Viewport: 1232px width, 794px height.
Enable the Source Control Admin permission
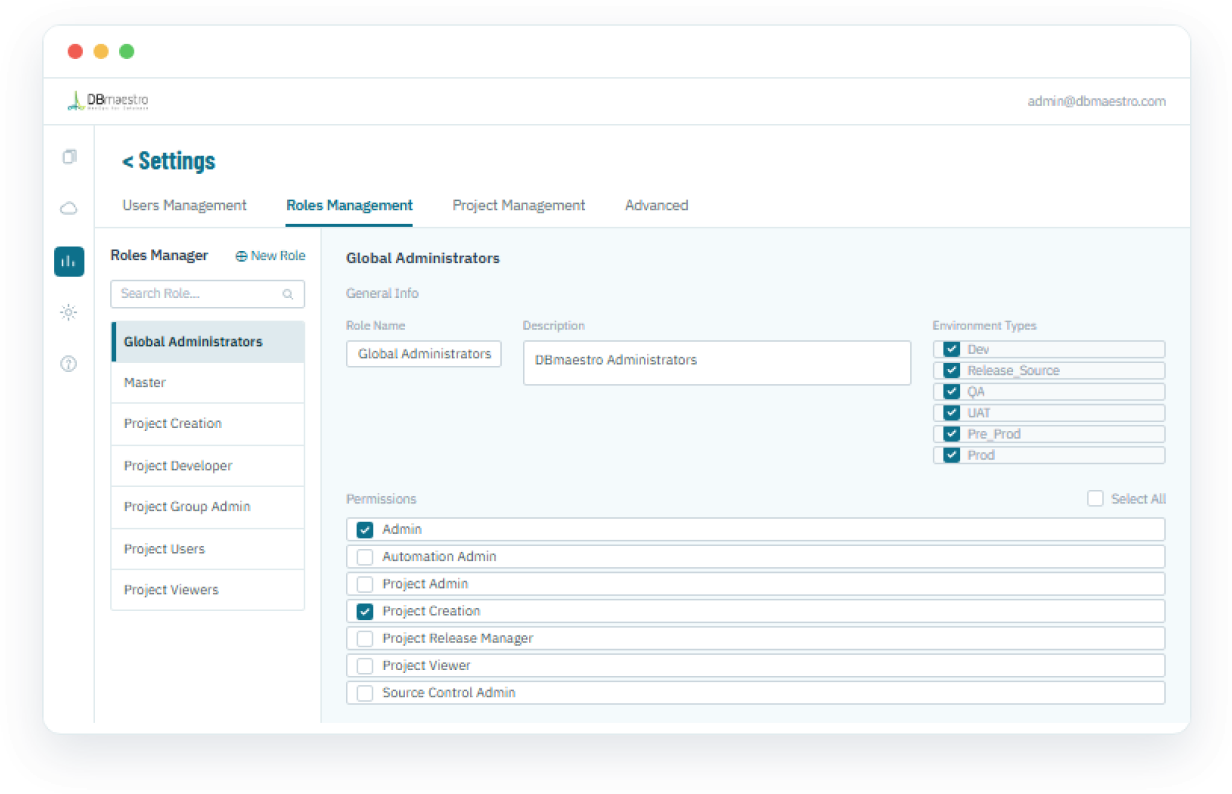[x=365, y=692]
